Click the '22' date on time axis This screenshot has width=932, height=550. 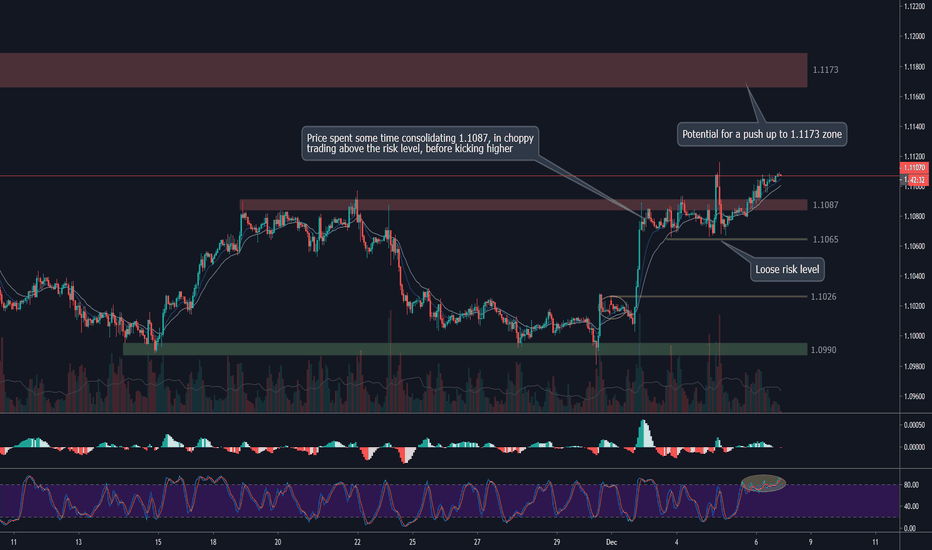coord(357,542)
